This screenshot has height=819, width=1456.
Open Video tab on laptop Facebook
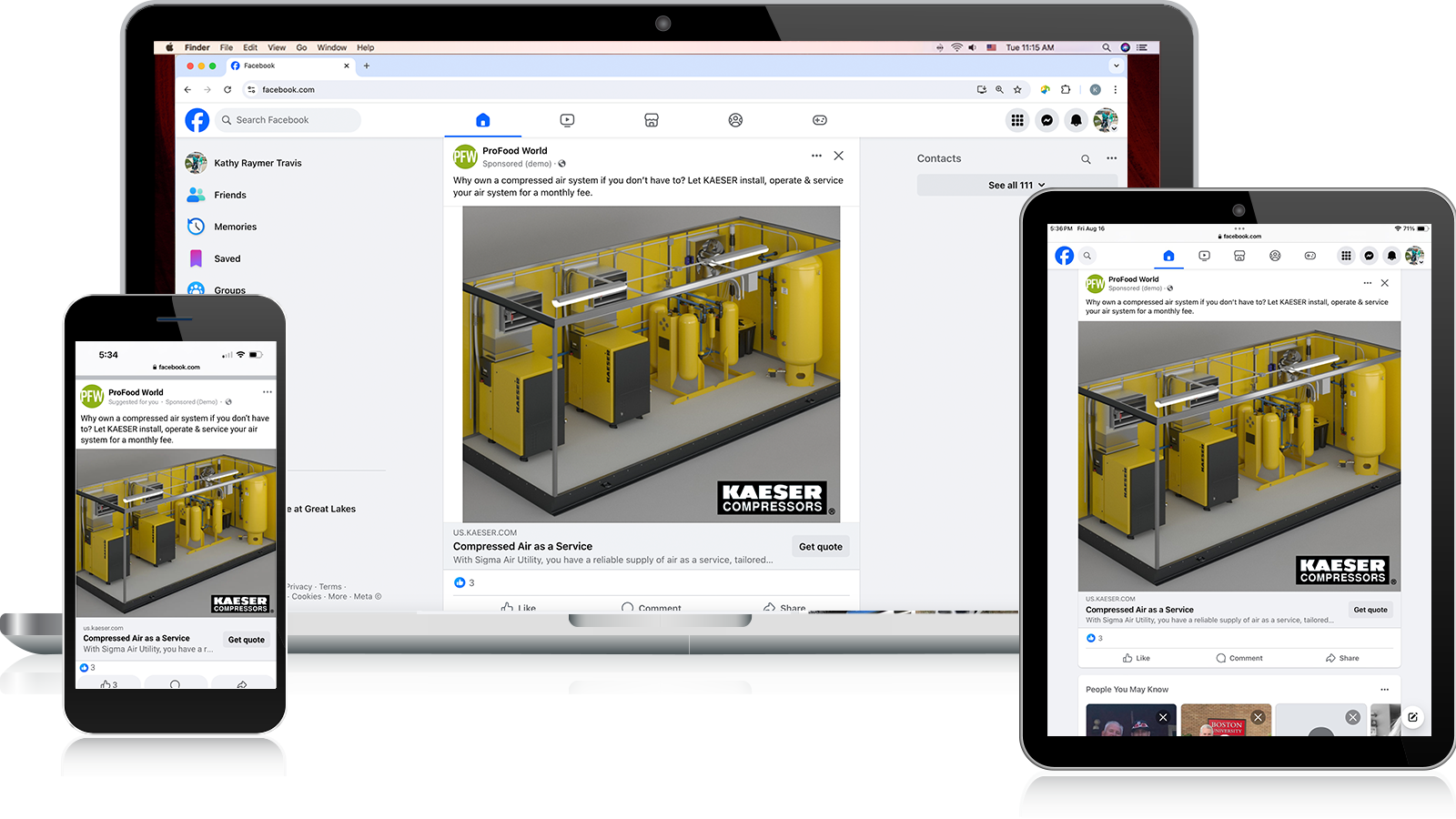click(x=567, y=120)
